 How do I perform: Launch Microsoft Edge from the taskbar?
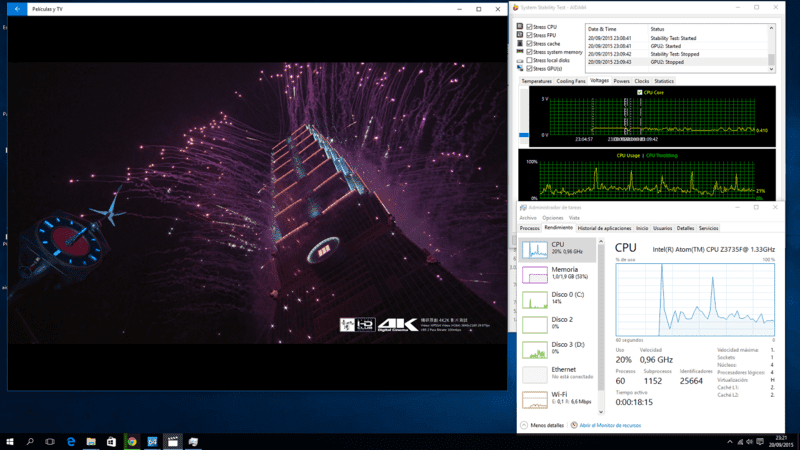[x=71, y=442]
